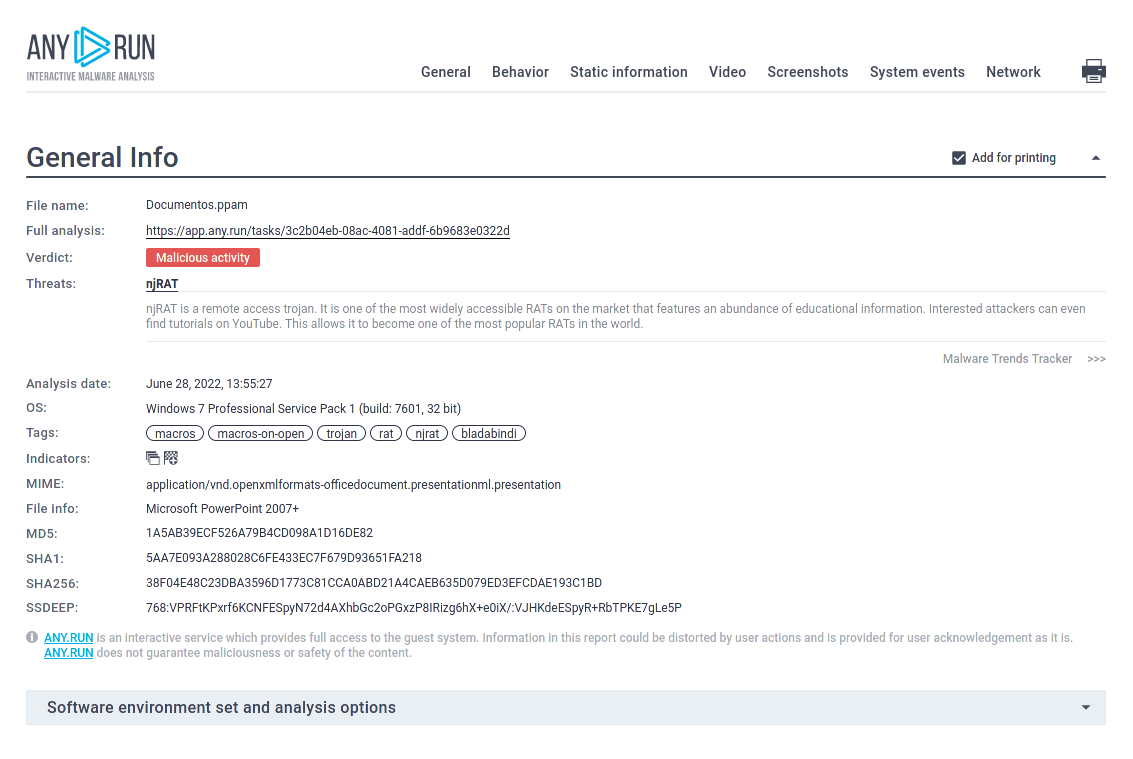Expand Software environment set and analysis options
Image resolution: width=1133 pixels, height=759 pixels.
(1085, 707)
